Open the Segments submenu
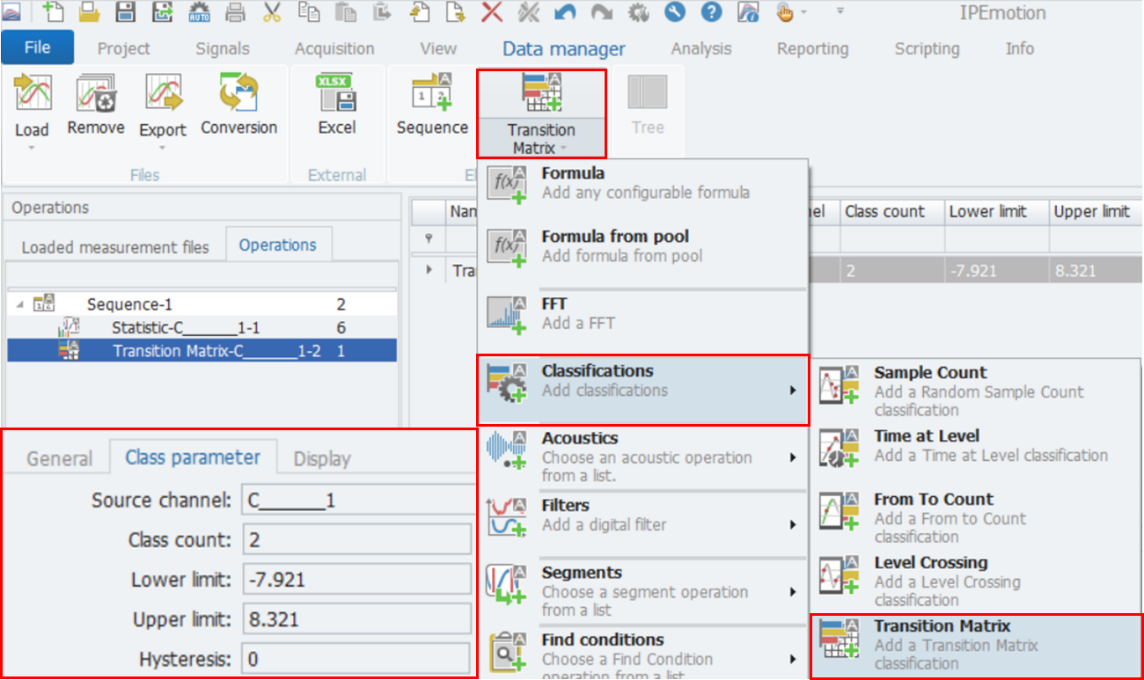This screenshot has height=680, width=1144. 643,591
